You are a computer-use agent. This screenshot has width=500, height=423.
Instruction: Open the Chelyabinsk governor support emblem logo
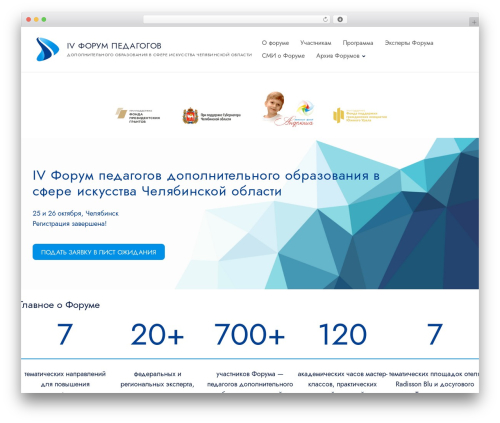tap(211, 116)
